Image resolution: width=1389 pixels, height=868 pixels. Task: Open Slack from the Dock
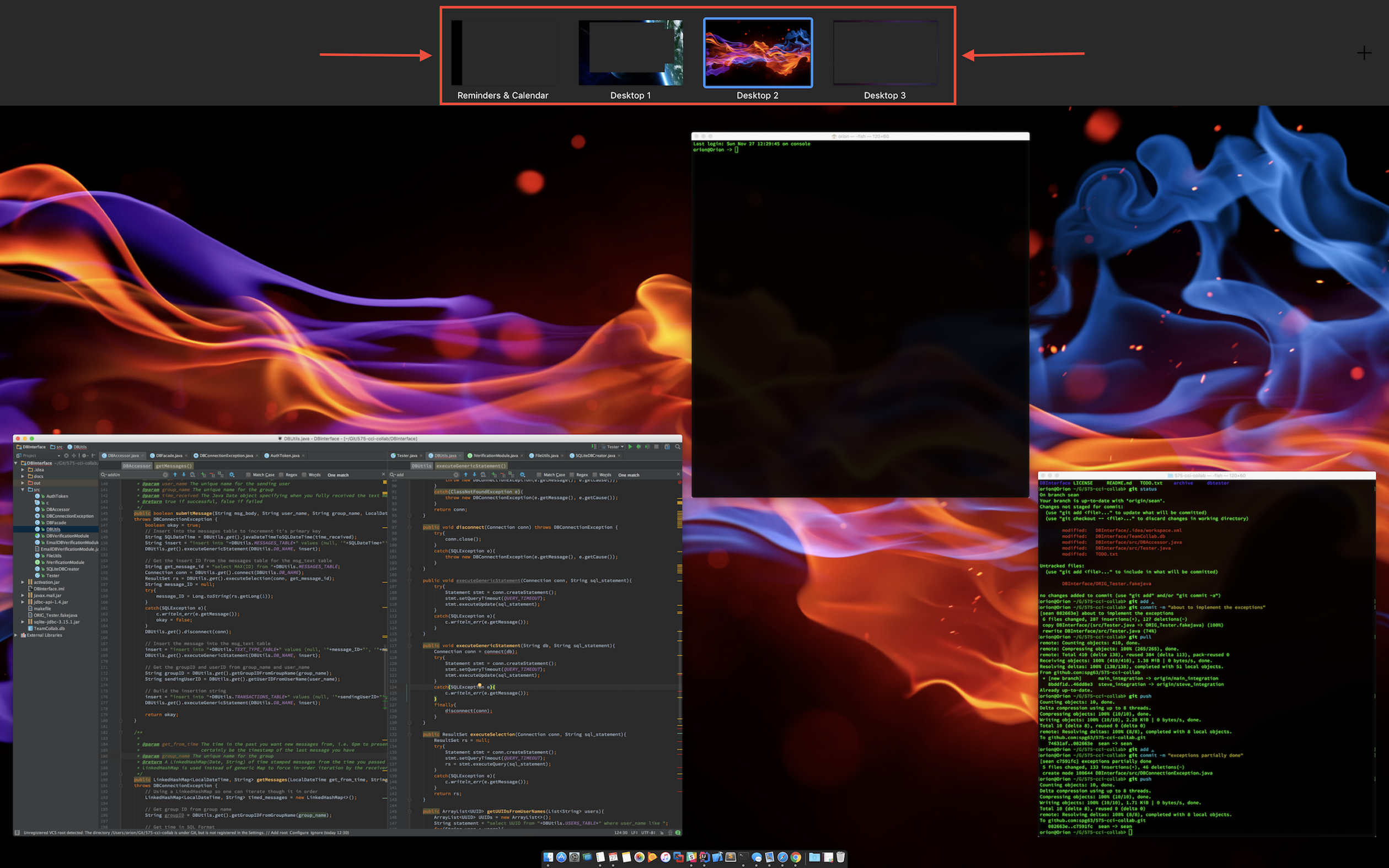click(x=691, y=857)
